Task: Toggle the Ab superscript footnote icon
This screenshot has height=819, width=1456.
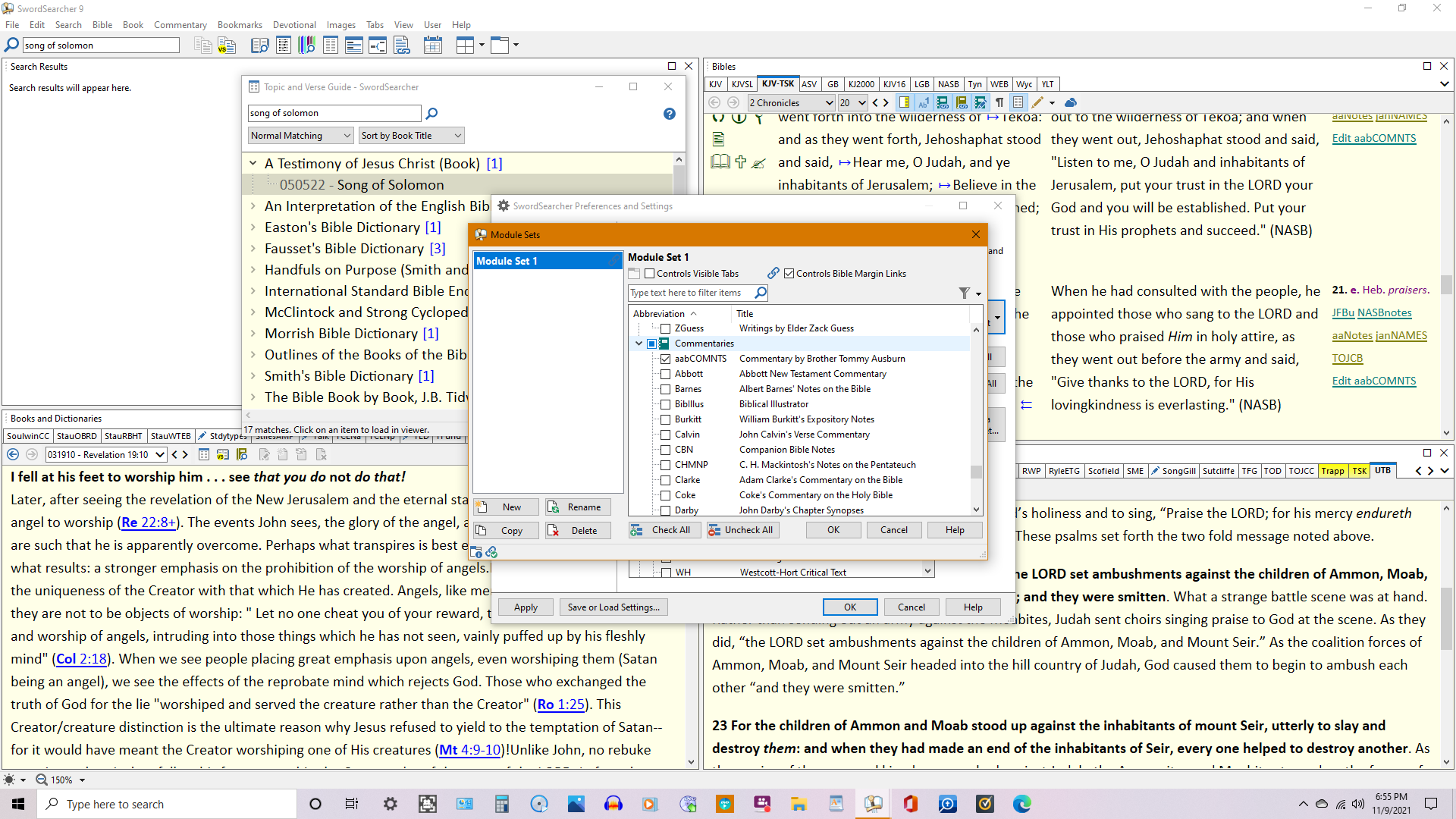Action: [x=923, y=102]
